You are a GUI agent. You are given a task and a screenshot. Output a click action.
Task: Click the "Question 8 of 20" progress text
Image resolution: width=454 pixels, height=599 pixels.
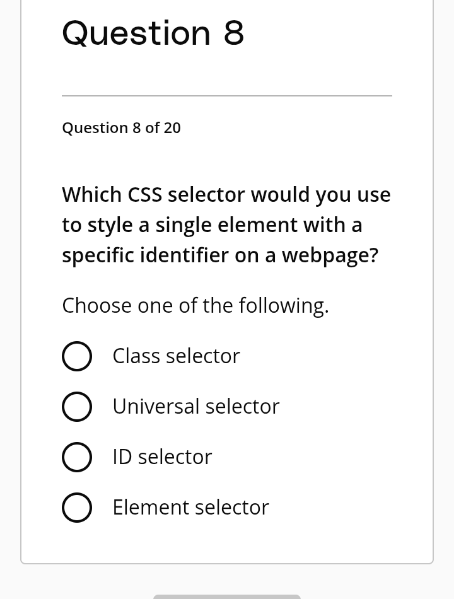click(x=121, y=128)
